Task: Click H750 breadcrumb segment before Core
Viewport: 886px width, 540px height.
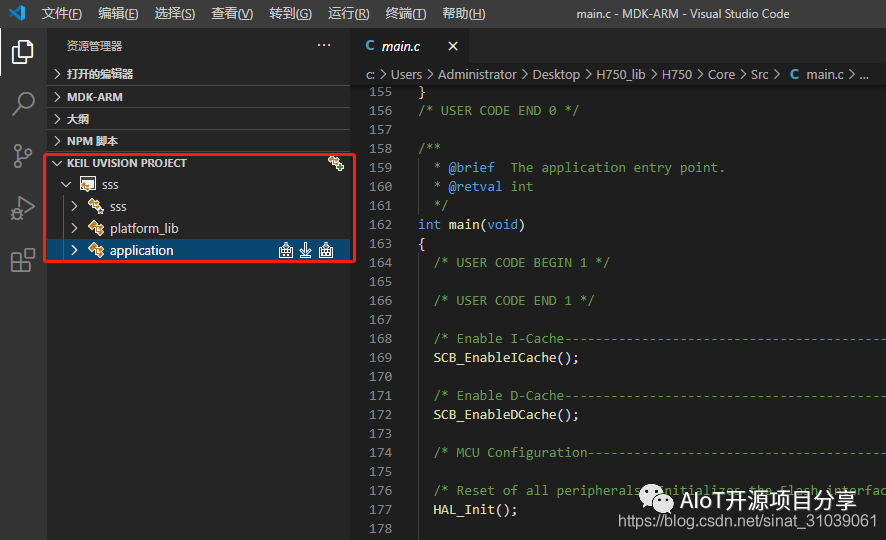Action: click(676, 75)
